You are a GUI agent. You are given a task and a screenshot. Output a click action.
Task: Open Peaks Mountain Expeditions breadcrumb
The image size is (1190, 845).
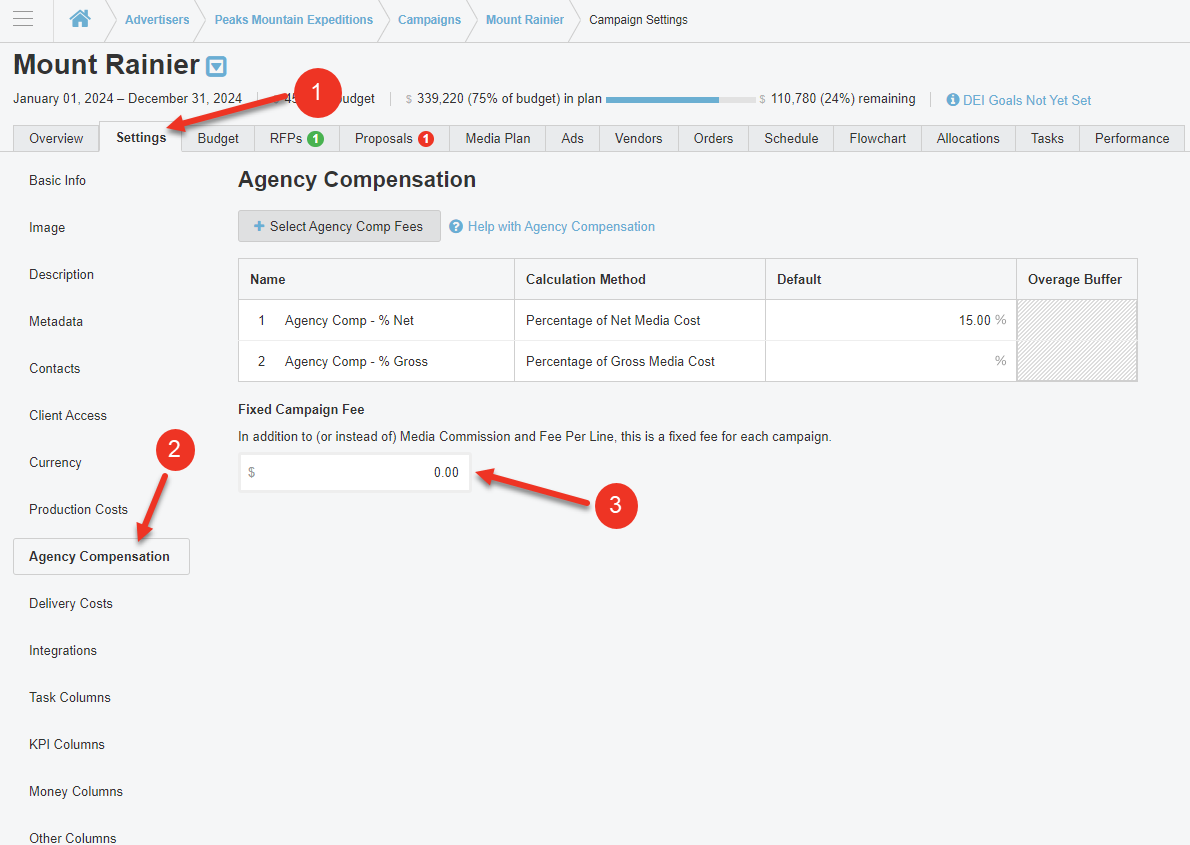click(x=294, y=20)
